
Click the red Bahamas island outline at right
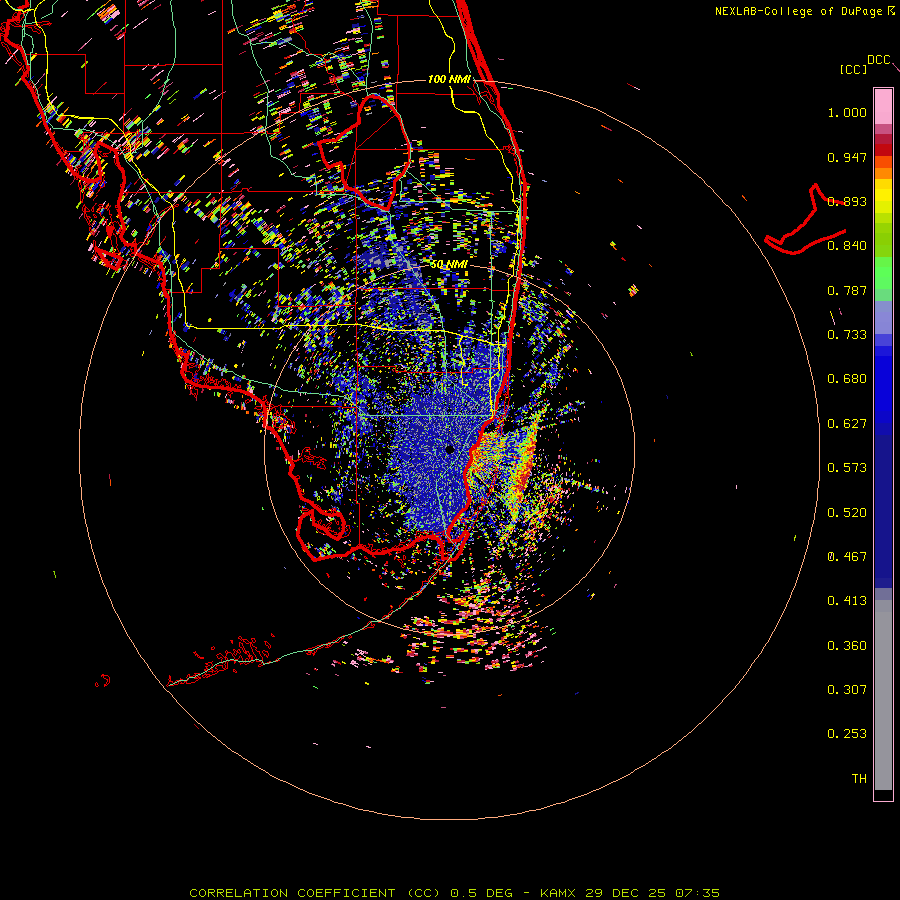pyautogui.click(x=806, y=220)
